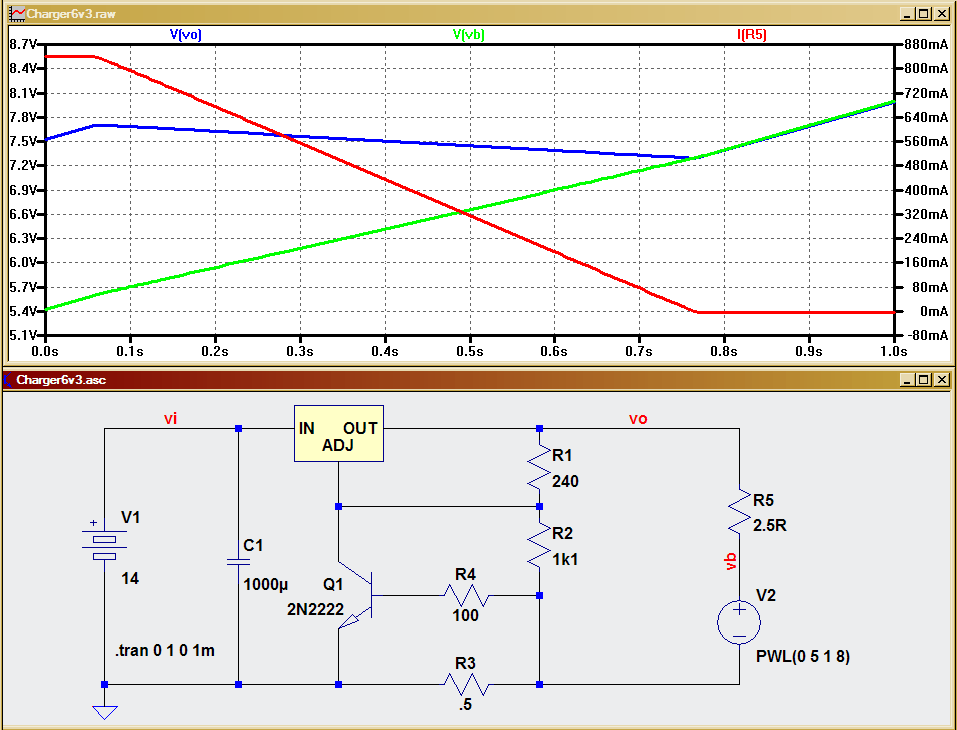Select the C1 capacitor symbol
Image resolution: width=957 pixels, height=730 pixels.
click(x=239, y=561)
